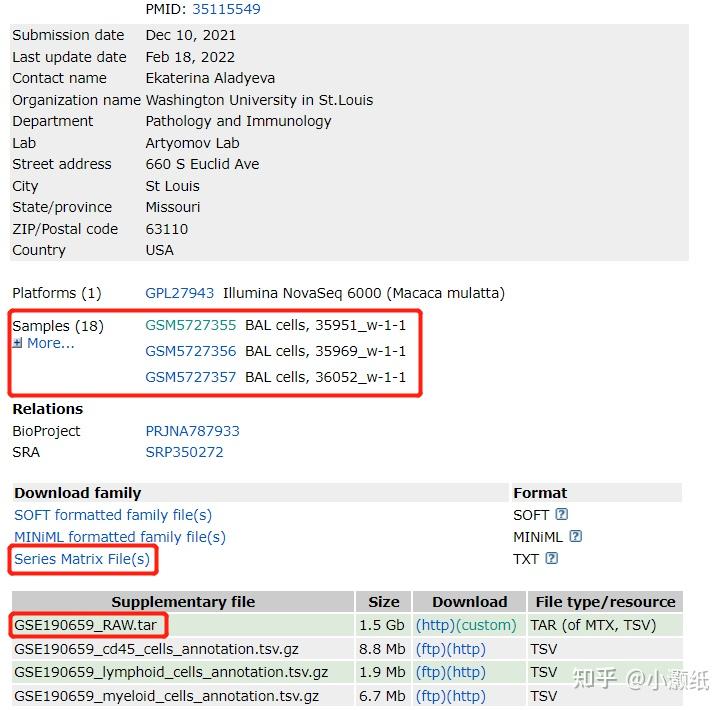Select GSE190659_myeloid_cells_annotation.tsv.gz file name
This screenshot has width=727, height=710.
click(166, 696)
